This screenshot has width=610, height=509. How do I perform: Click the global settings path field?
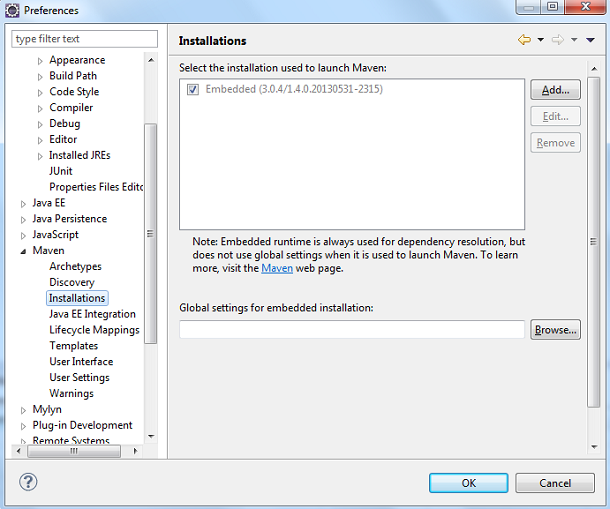(352, 330)
